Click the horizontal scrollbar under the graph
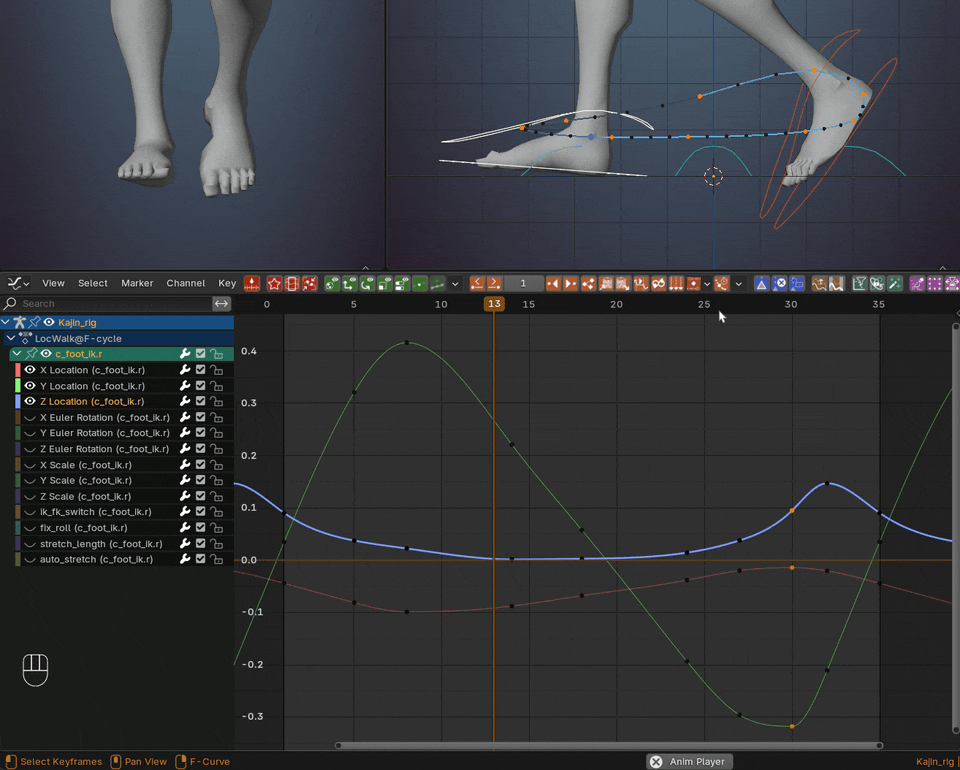 (x=609, y=746)
